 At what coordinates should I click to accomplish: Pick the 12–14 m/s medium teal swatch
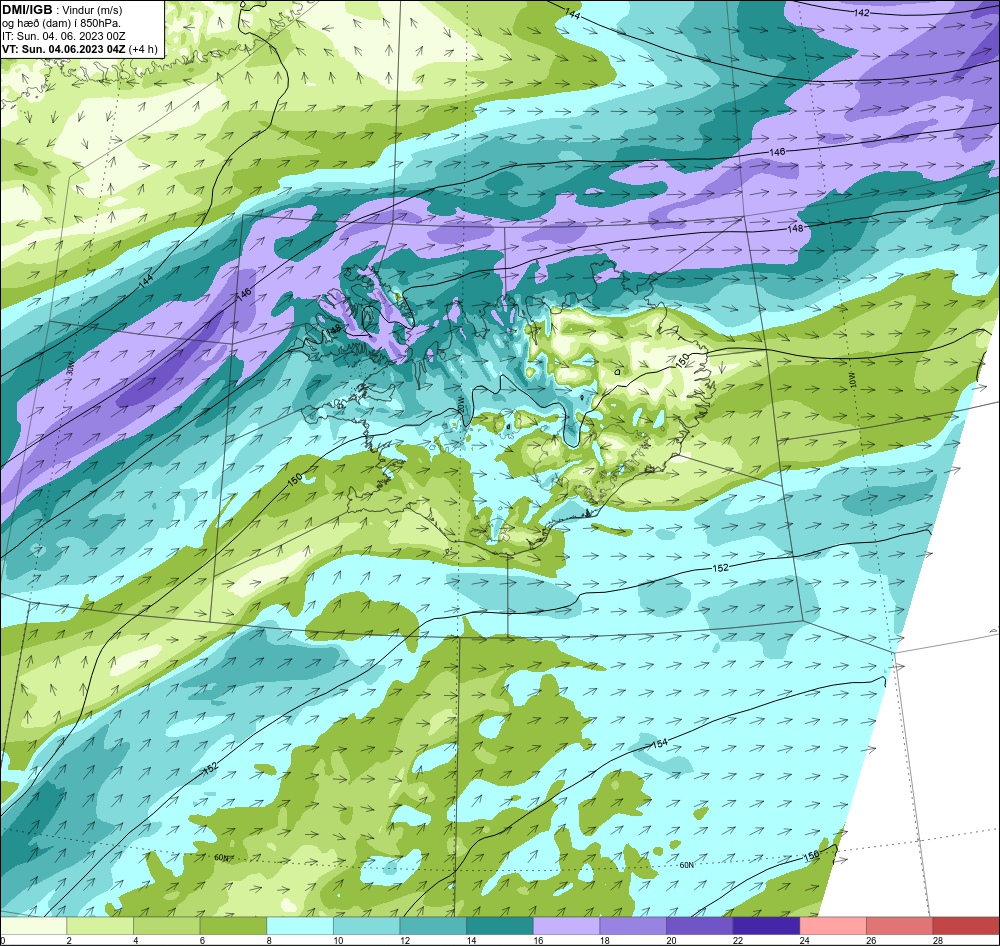pyautogui.click(x=433, y=926)
